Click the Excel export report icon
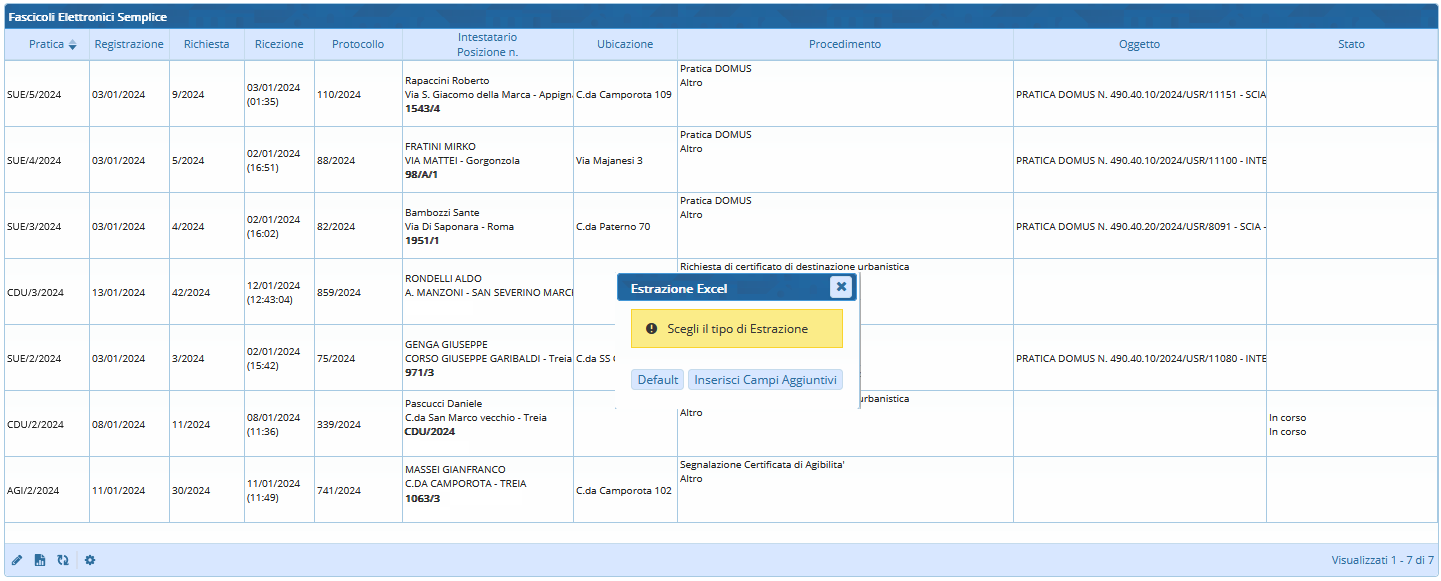This screenshot has height=581, width=1441. pyautogui.click(x=40, y=560)
